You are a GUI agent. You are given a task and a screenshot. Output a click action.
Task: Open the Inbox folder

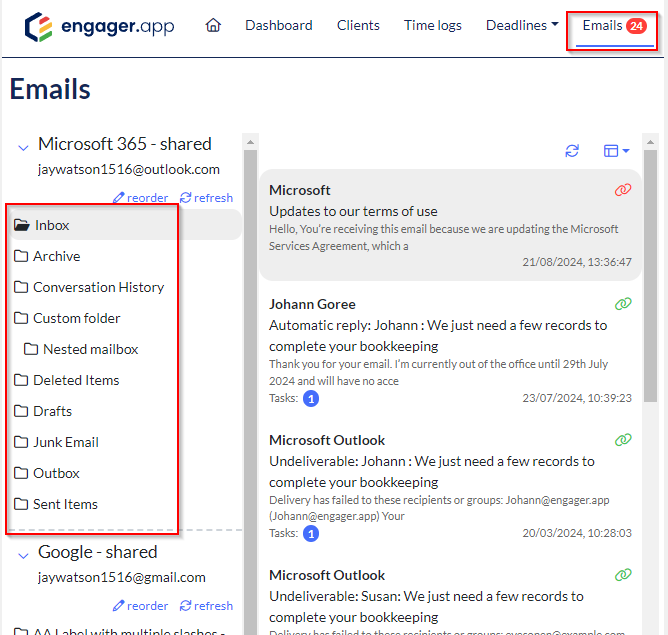pos(126,225)
